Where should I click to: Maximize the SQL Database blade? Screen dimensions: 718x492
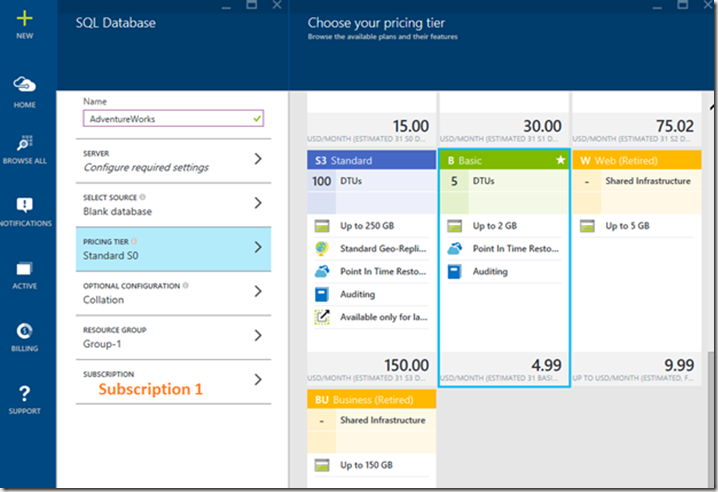coord(251,5)
